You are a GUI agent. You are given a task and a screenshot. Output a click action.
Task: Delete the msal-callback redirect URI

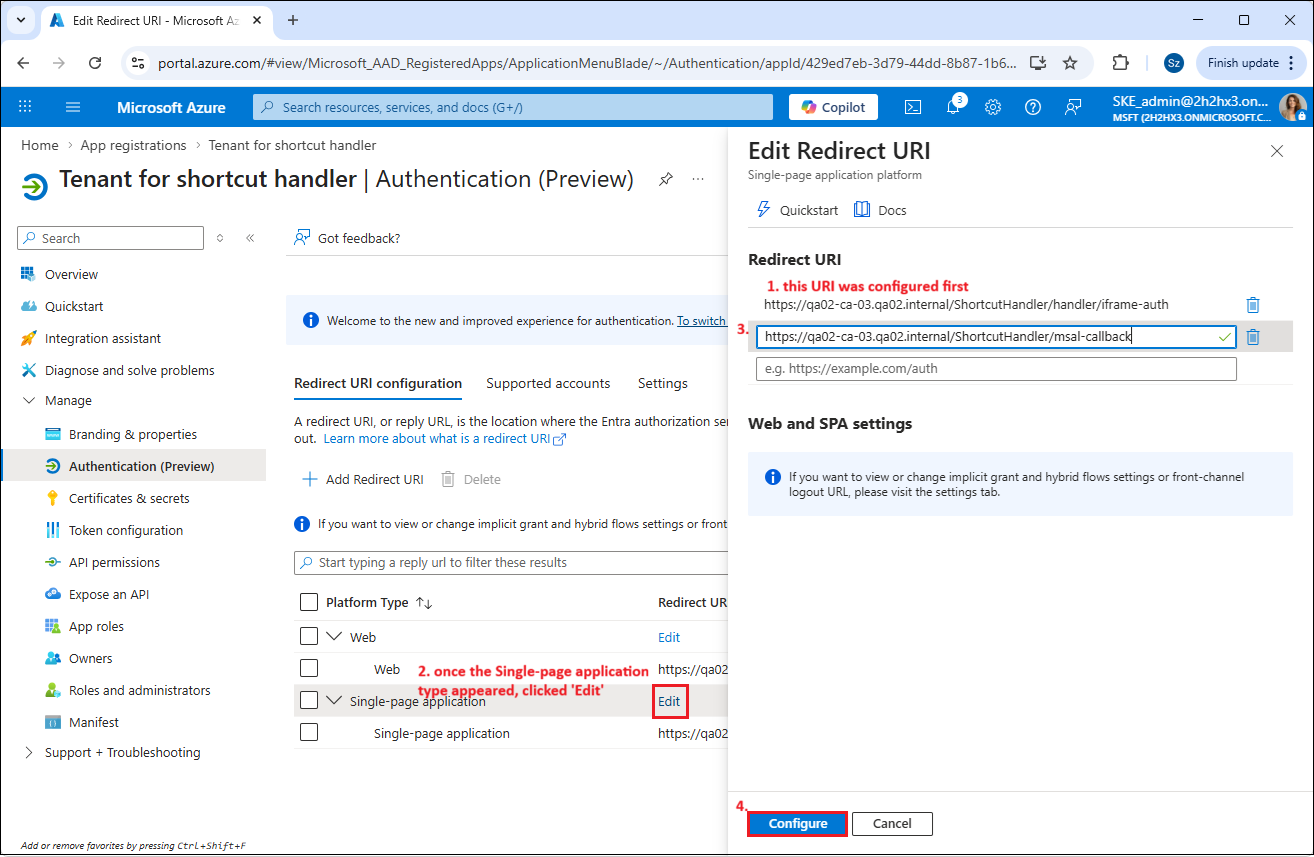(x=1253, y=337)
